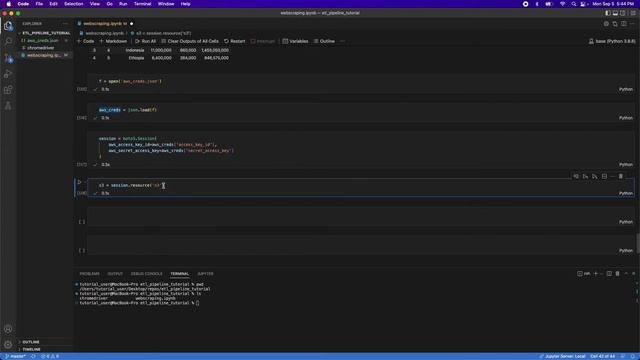
Task: Open Explorer views and more actions
Action: point(65,24)
